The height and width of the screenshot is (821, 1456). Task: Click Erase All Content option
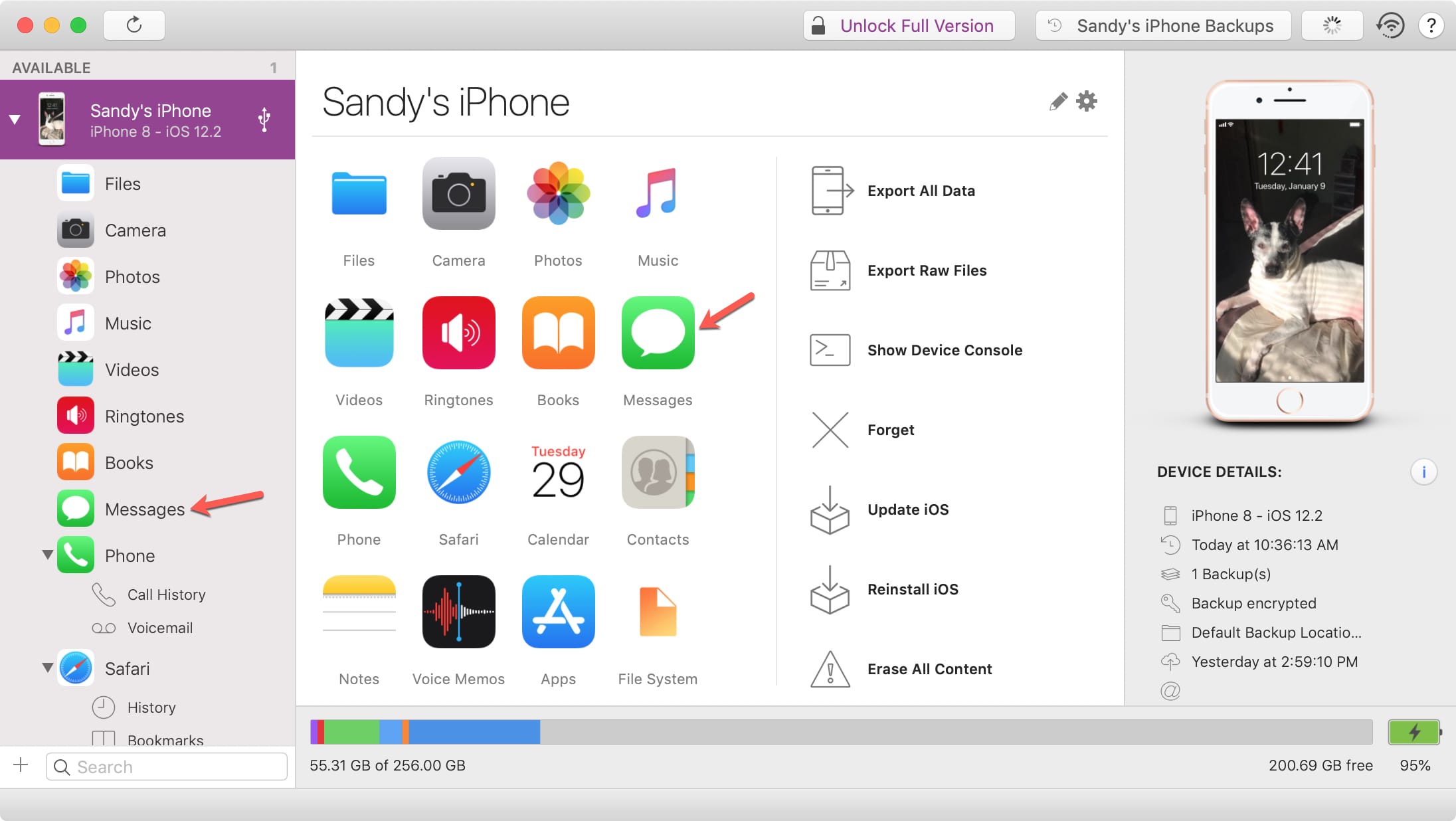(928, 669)
